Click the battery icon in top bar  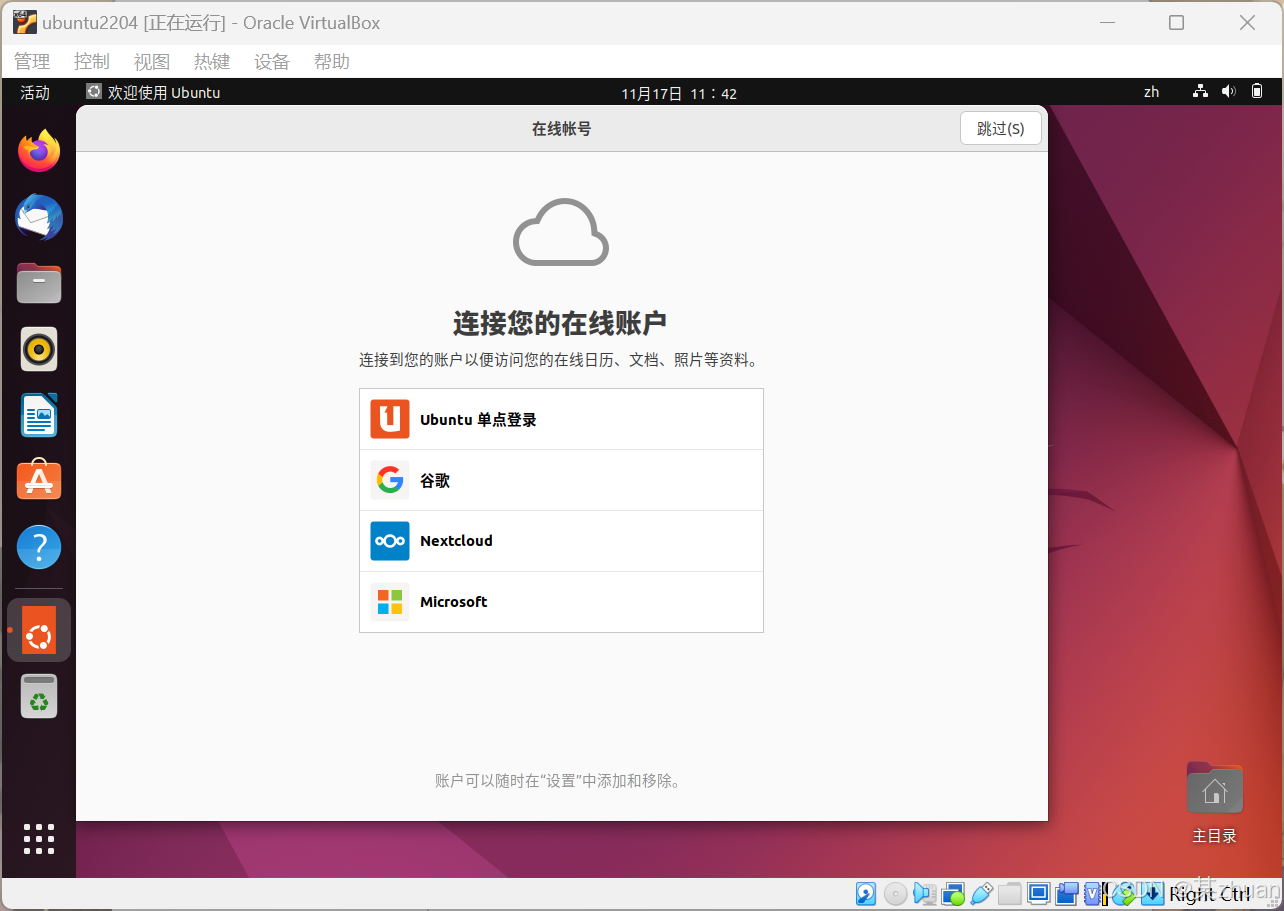coord(1257,92)
